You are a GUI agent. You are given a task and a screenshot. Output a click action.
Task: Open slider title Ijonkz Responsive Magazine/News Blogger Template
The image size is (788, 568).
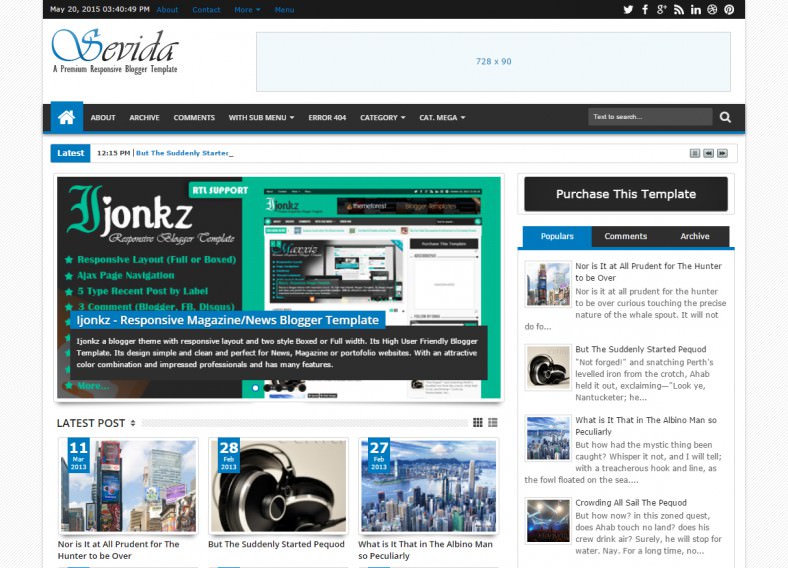point(228,320)
